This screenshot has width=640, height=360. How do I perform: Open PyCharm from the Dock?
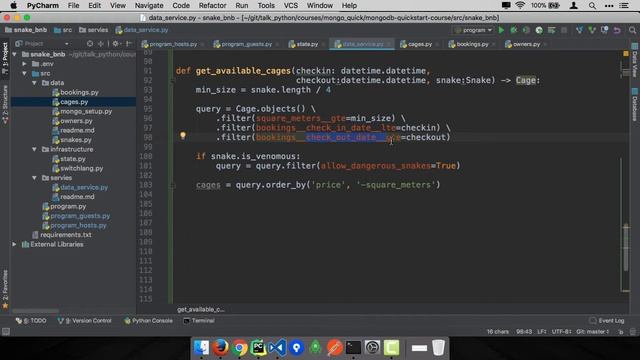click(x=258, y=348)
